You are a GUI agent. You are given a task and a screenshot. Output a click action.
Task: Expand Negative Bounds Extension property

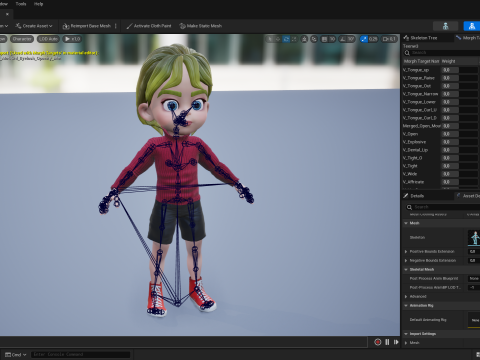pos(406,261)
